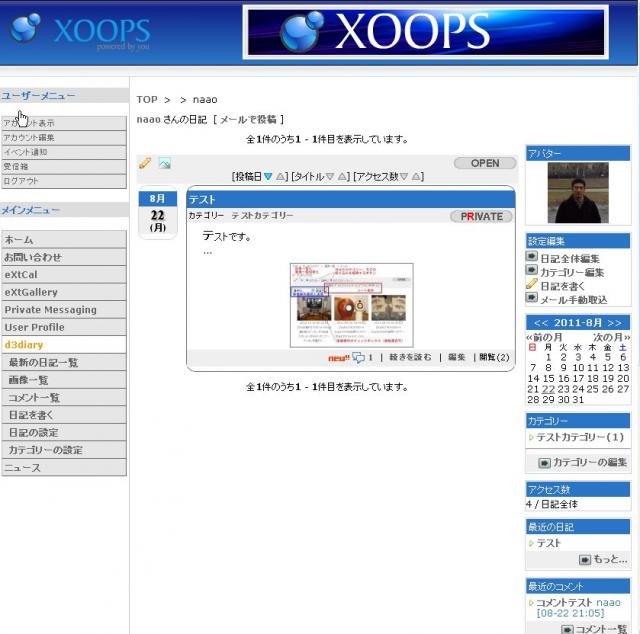Screen dimensions: 640x634
Task: Open コメントテスト recent comment
Action: 564,603
